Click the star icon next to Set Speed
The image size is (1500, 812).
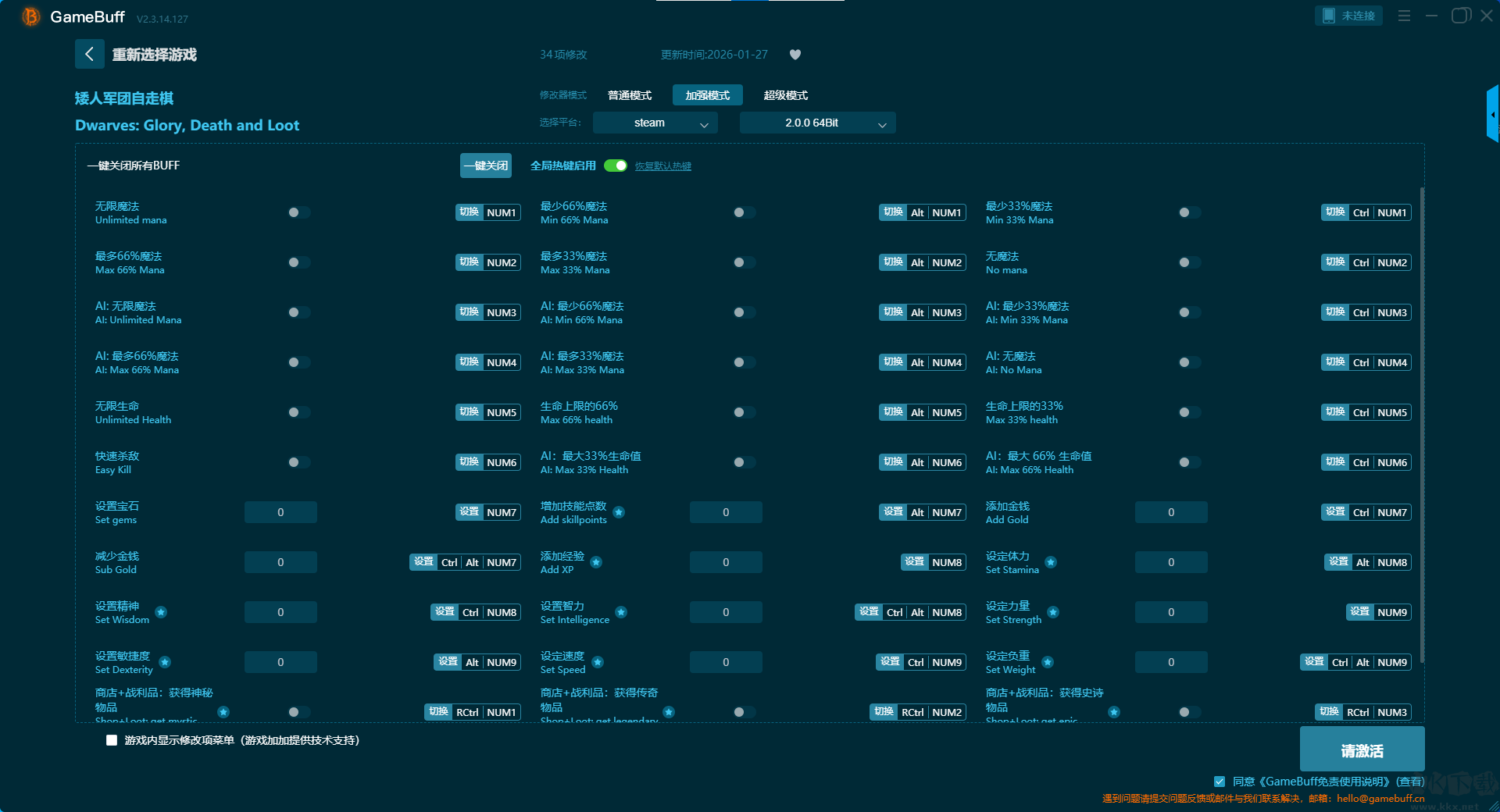pyautogui.click(x=598, y=662)
